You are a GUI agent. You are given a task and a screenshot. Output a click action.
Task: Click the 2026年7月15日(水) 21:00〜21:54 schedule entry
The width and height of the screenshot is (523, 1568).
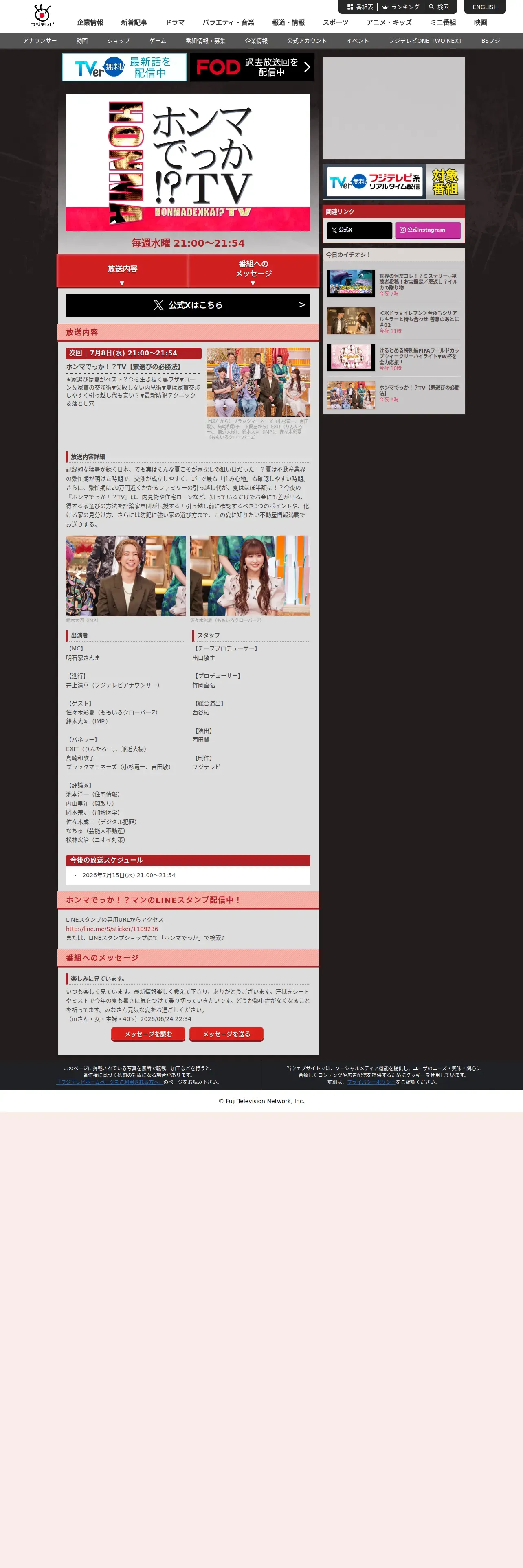[x=128, y=875]
